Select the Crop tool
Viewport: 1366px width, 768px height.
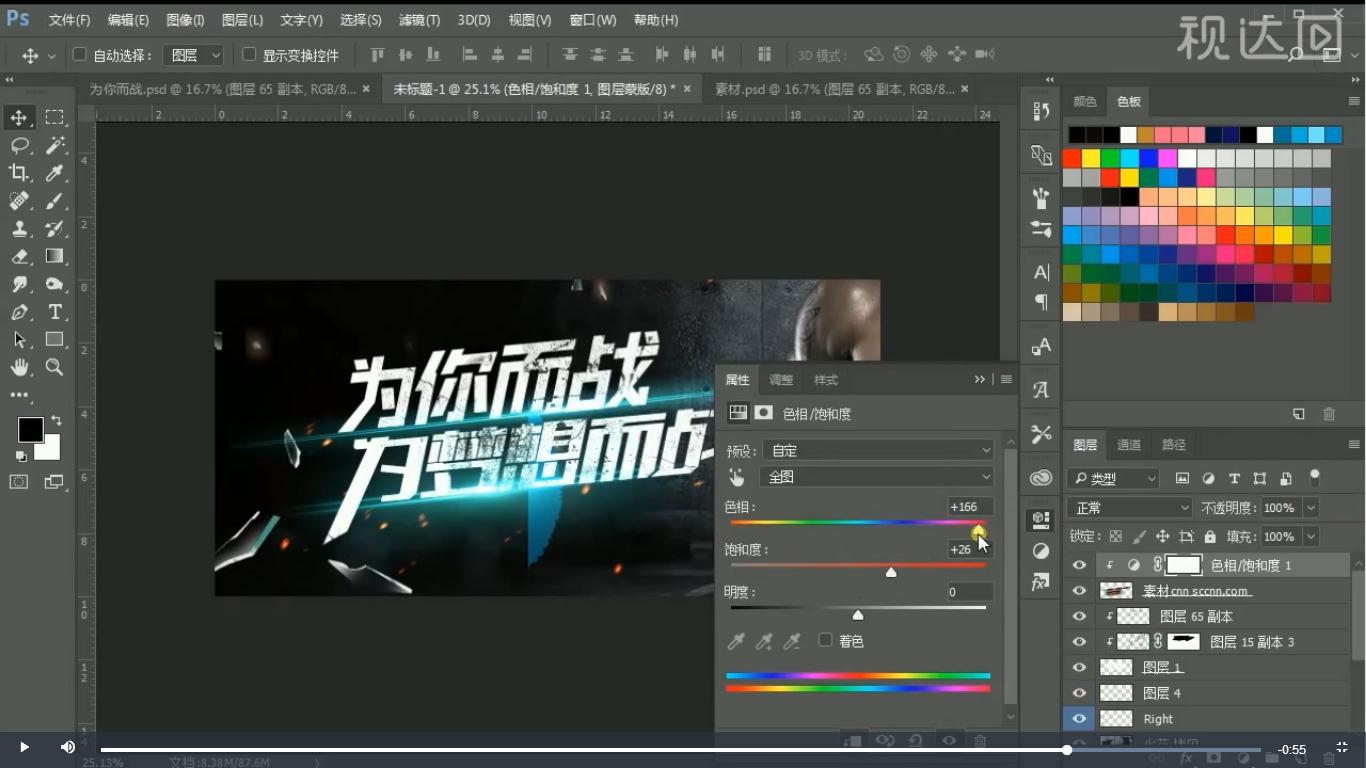[x=18, y=173]
